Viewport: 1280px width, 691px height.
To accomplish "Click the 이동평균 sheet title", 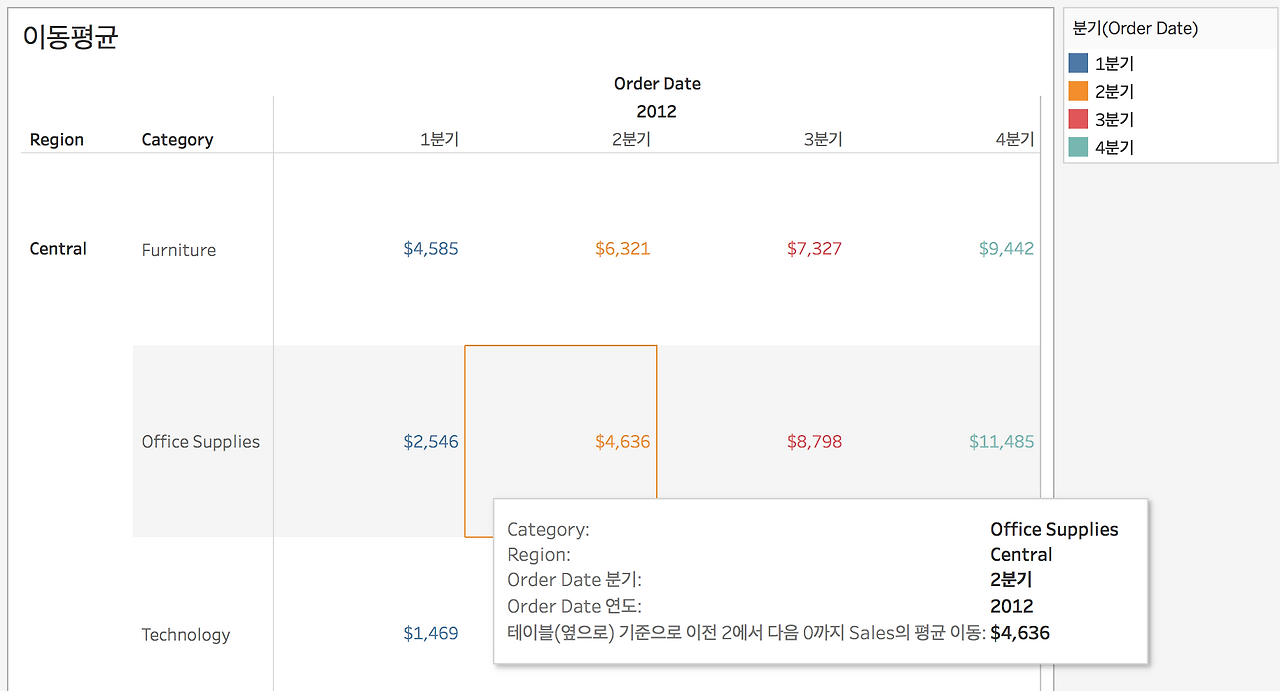I will pyautogui.click(x=70, y=38).
